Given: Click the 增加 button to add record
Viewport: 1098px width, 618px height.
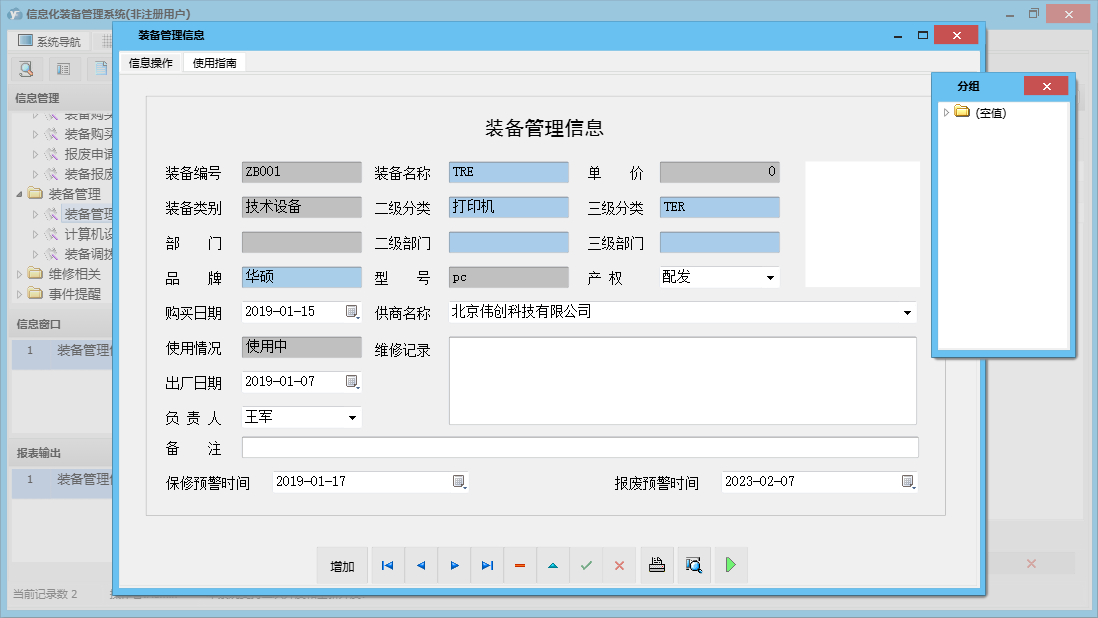Looking at the screenshot, I should tap(342, 565).
